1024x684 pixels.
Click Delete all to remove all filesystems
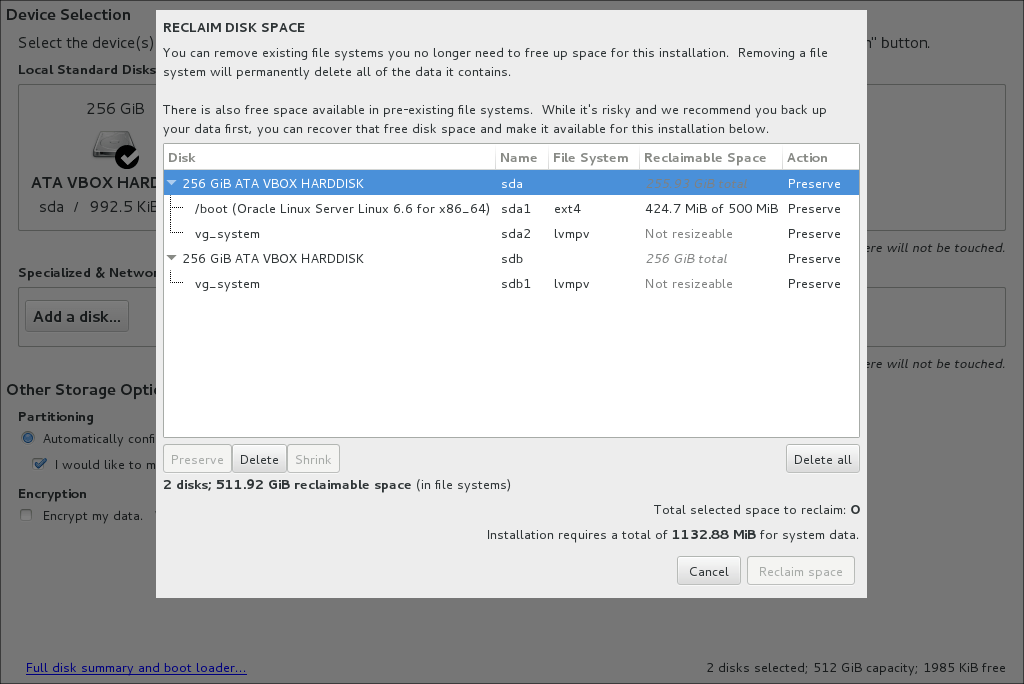tap(822, 458)
